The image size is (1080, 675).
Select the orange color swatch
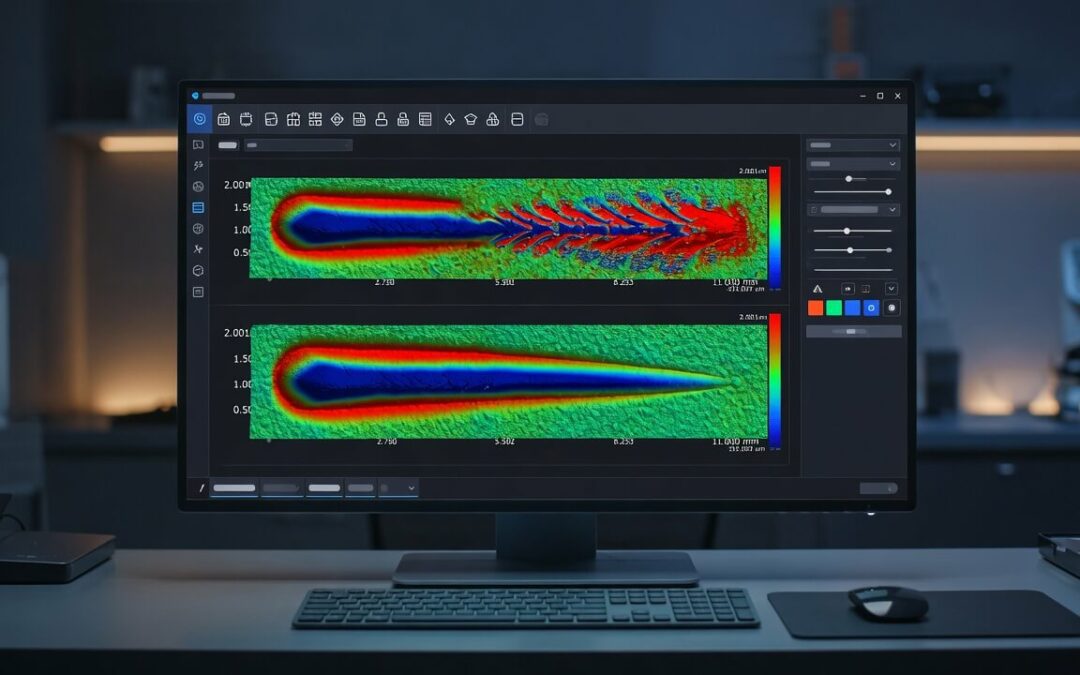[x=816, y=308]
